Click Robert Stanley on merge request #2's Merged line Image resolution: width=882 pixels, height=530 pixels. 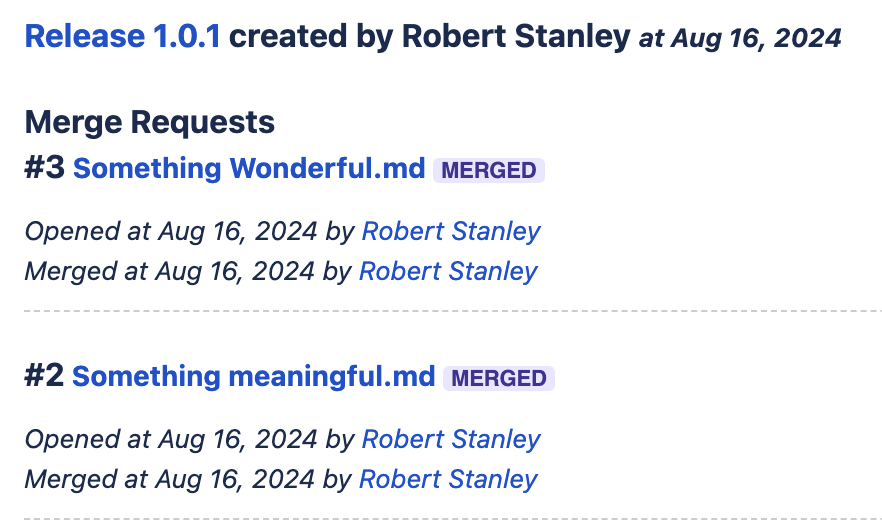448,479
